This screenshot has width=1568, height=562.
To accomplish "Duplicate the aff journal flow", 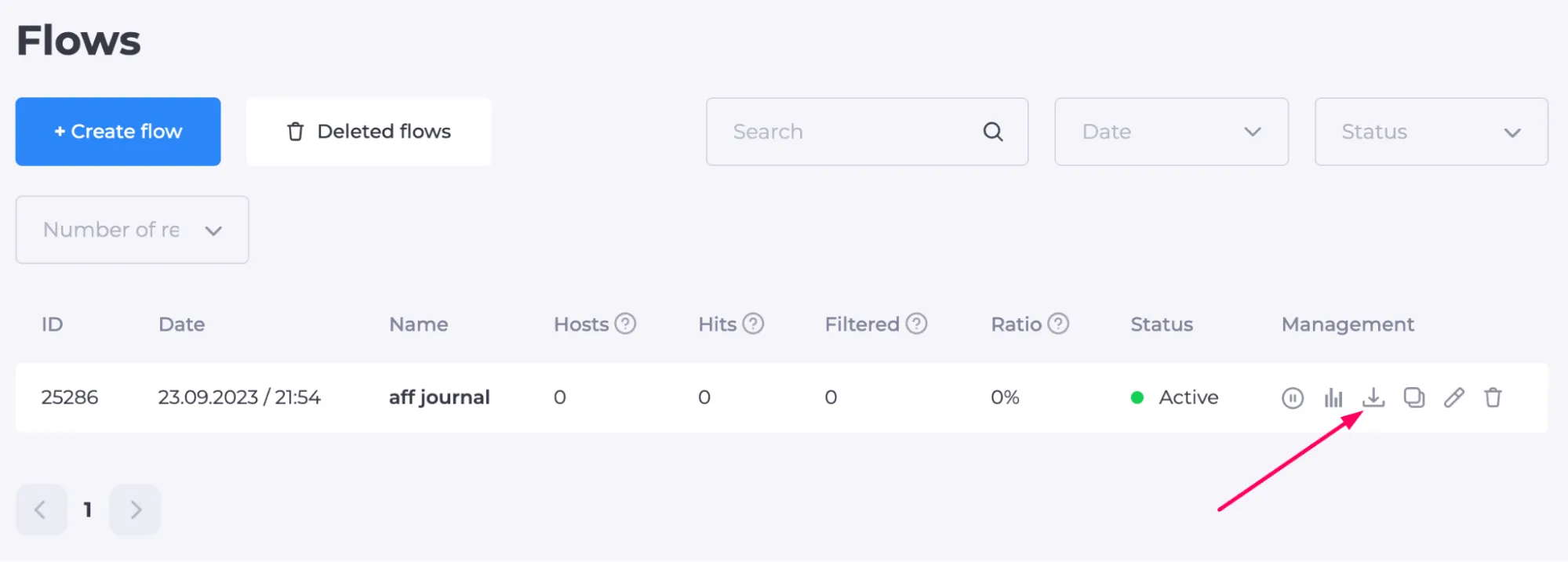I will pyautogui.click(x=1413, y=398).
